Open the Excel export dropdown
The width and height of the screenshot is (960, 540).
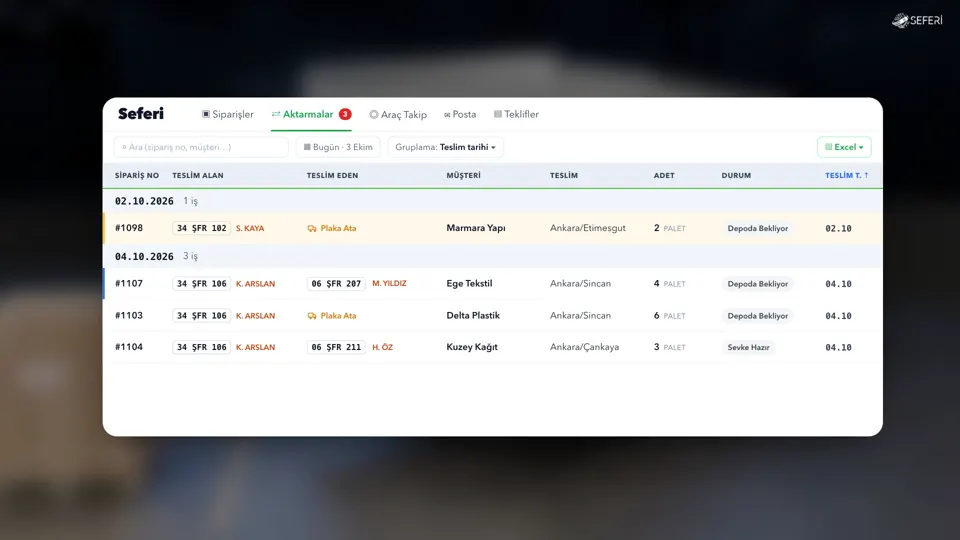point(844,147)
